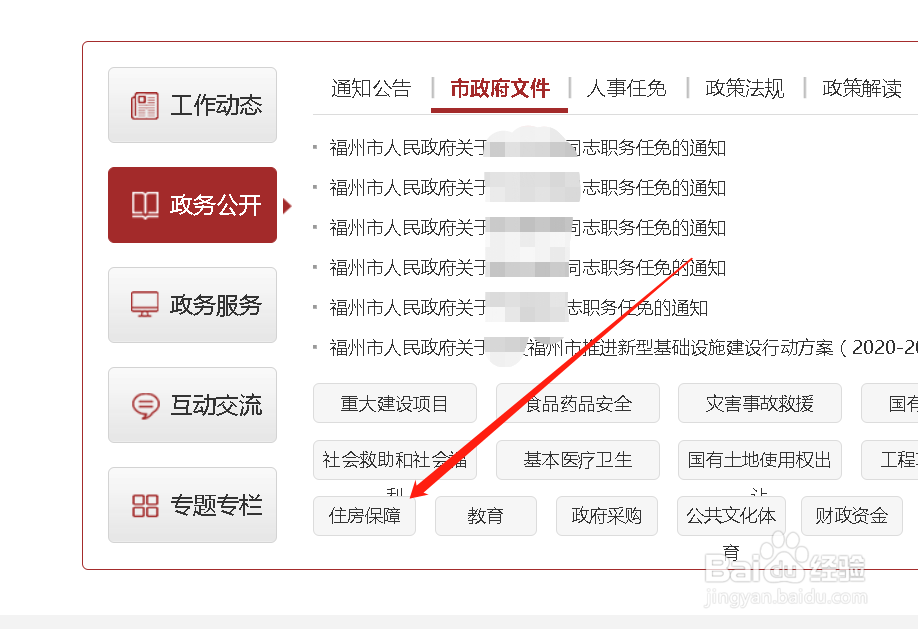Image resolution: width=918 pixels, height=629 pixels.
Task: Click the 公共文化体育 category button
Action: point(731,516)
